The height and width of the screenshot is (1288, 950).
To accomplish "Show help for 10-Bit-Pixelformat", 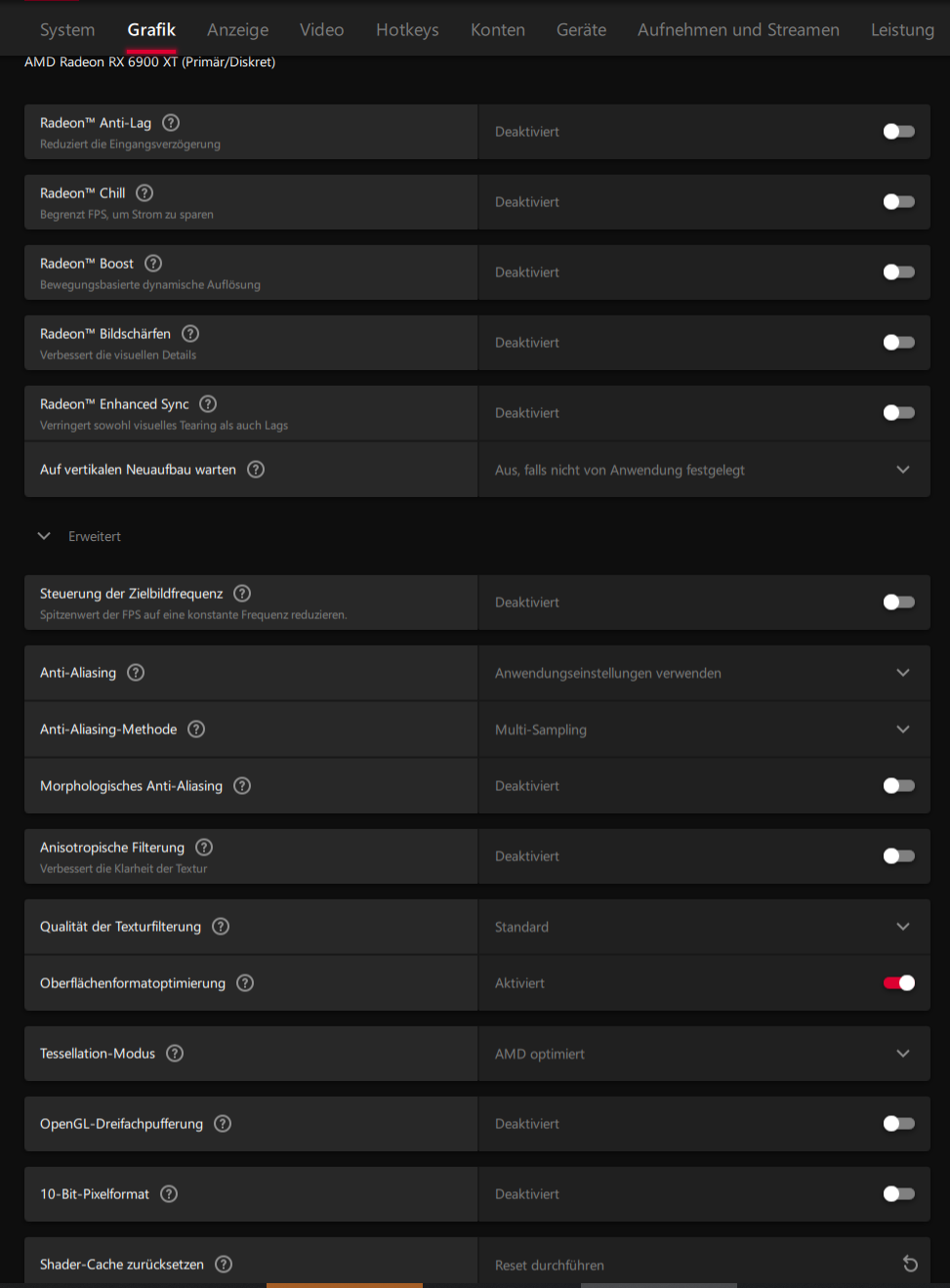I will tap(169, 1194).
